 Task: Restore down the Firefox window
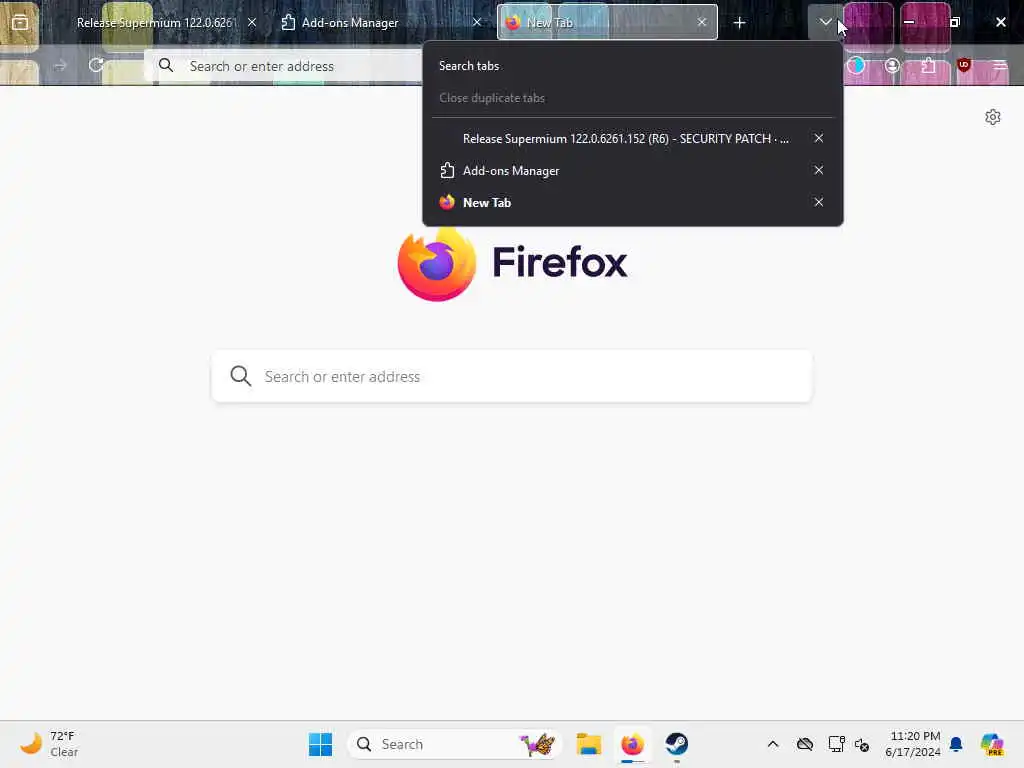955,22
